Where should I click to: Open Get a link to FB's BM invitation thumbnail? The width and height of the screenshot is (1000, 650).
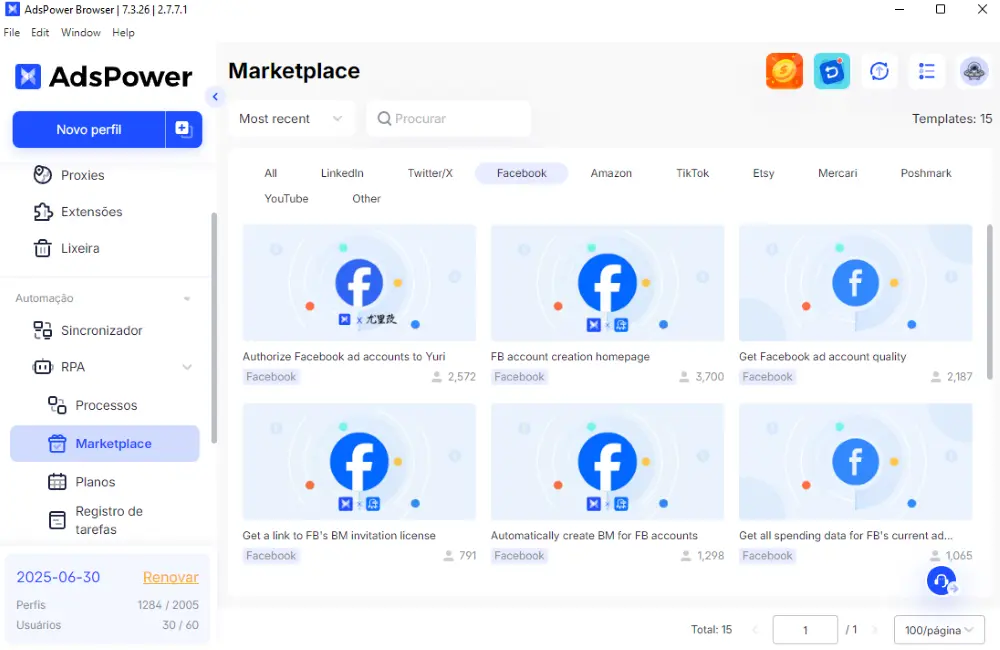coord(359,462)
